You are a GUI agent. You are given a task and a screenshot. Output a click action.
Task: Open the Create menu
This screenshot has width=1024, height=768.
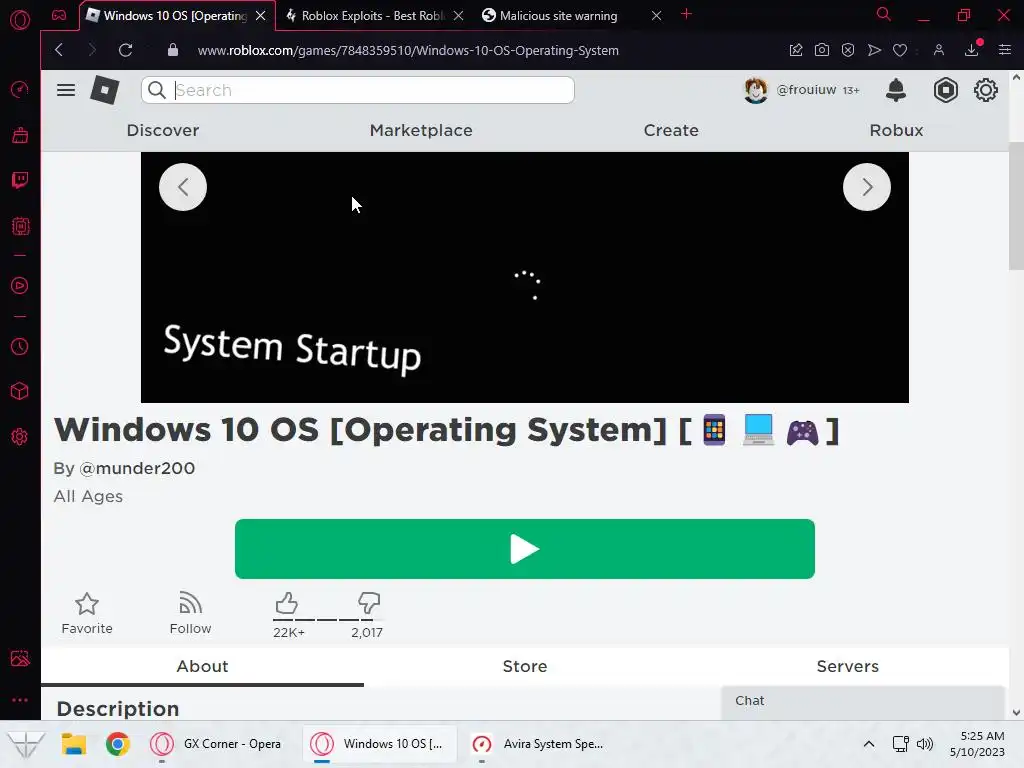pos(671,130)
